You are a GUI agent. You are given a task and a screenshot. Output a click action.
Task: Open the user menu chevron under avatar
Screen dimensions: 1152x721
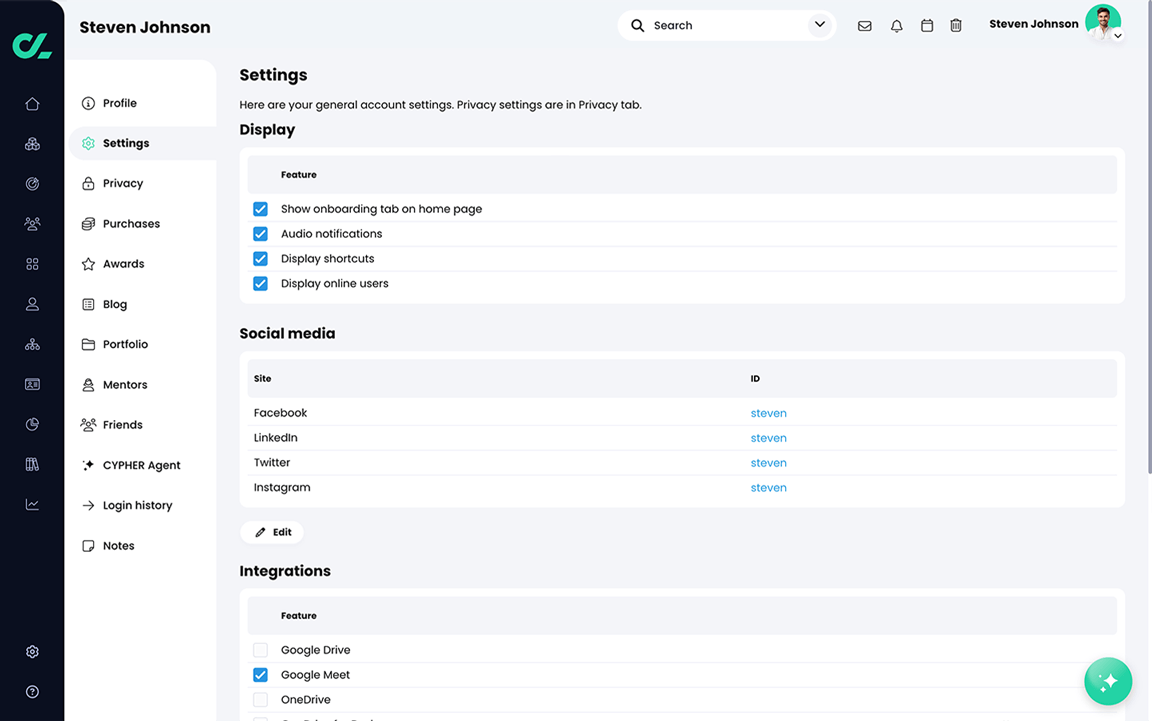(1117, 35)
